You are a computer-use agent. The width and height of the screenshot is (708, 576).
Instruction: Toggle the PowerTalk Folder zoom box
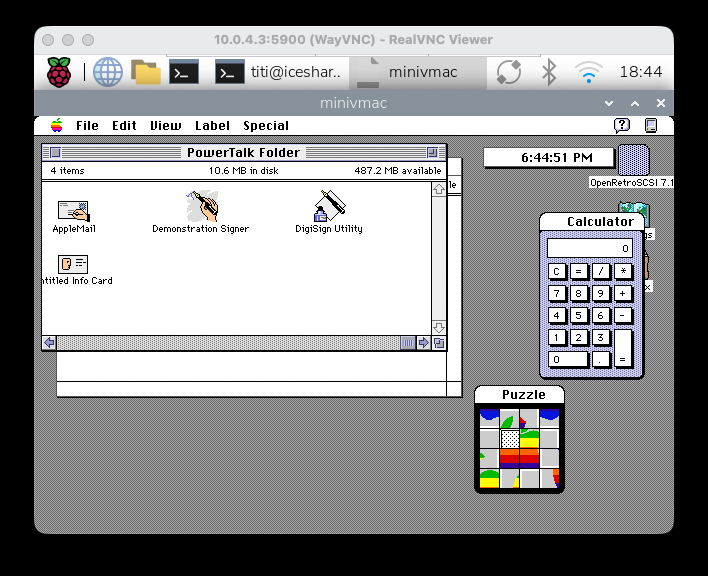click(432, 153)
